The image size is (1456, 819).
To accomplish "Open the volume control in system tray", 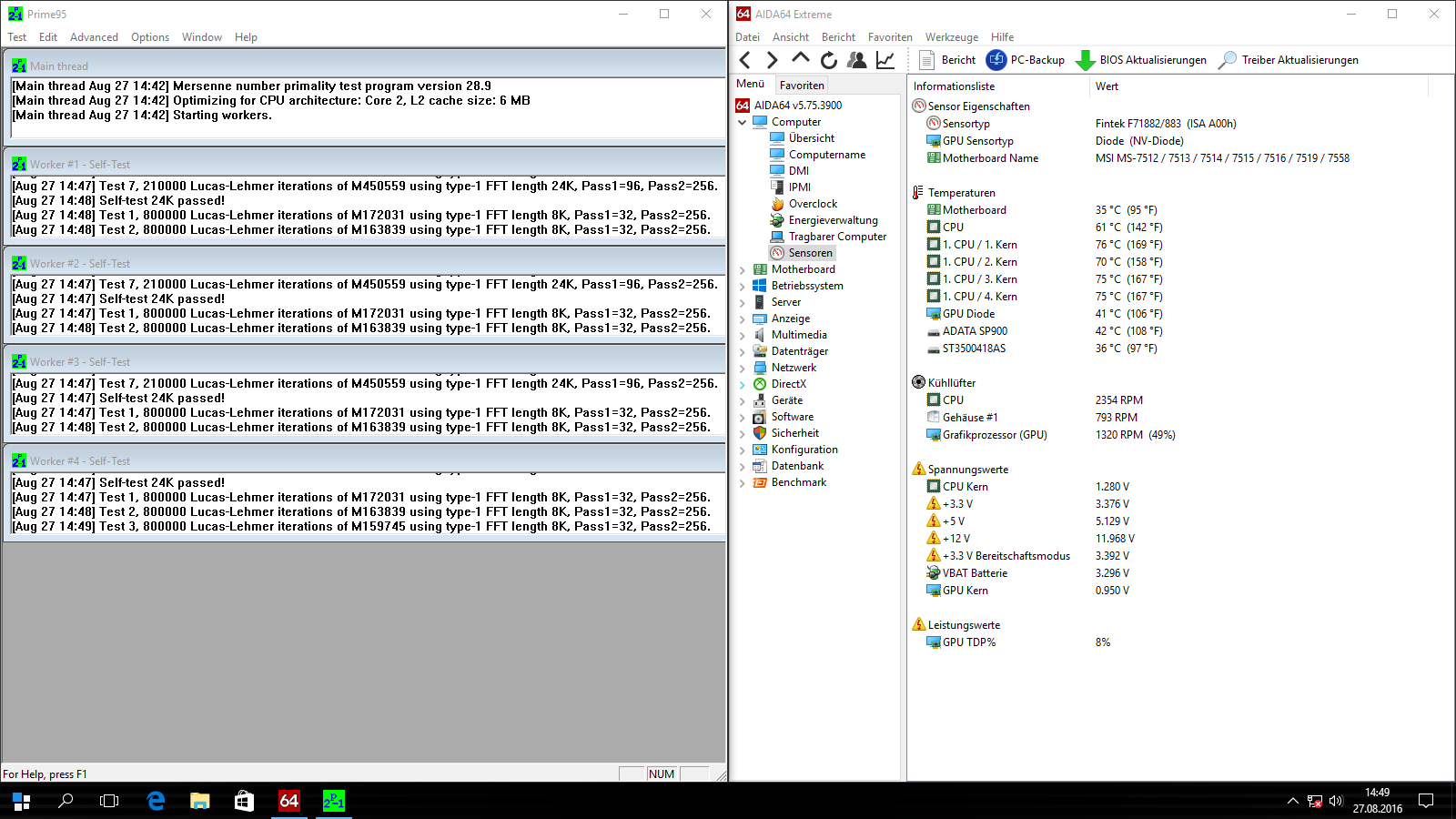I will coord(1336,801).
